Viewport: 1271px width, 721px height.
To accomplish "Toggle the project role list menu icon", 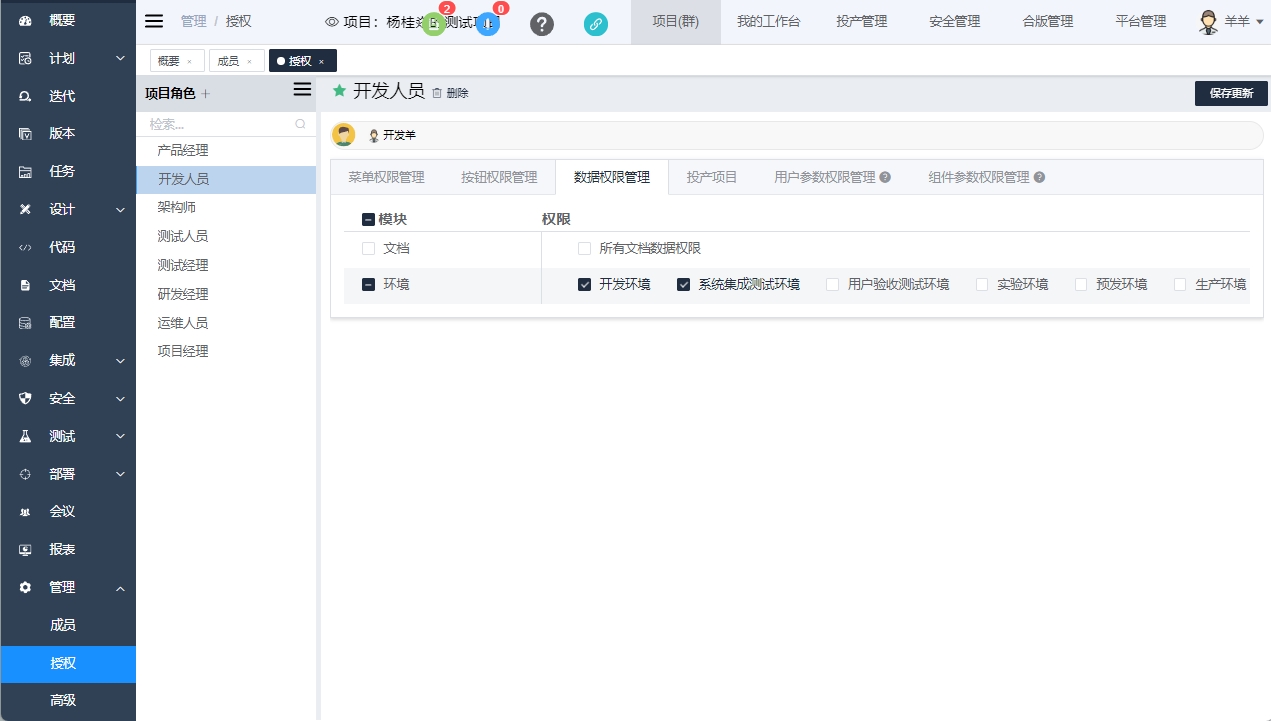I will (302, 90).
